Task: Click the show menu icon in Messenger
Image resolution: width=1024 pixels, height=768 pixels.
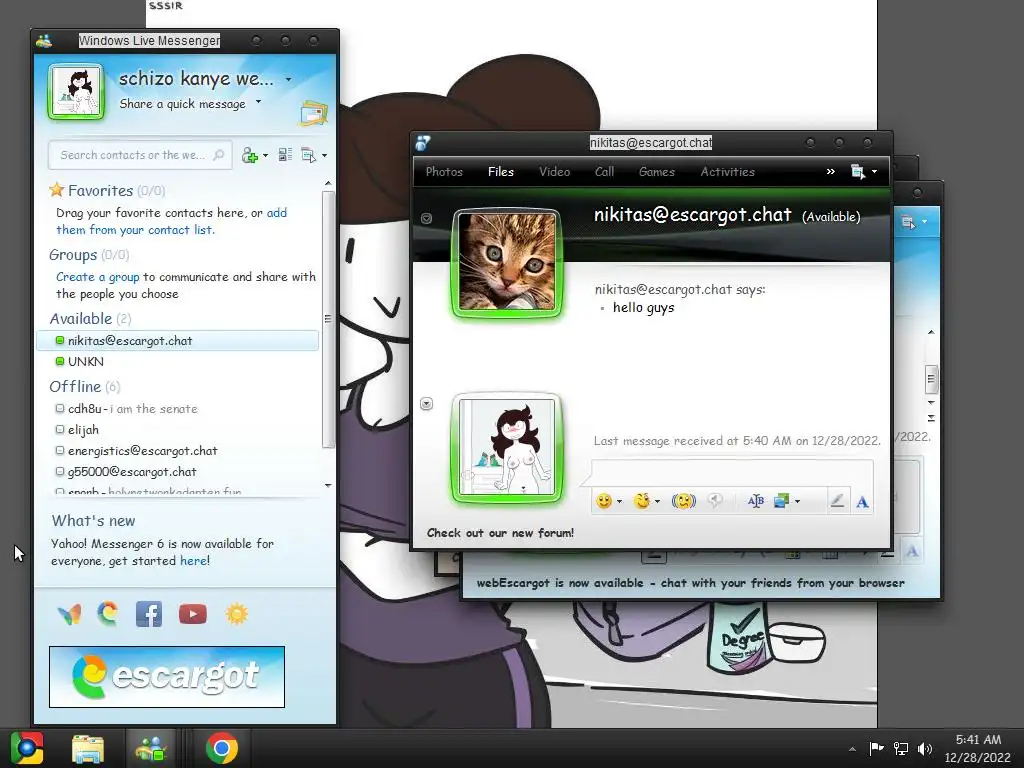Action: coord(308,155)
